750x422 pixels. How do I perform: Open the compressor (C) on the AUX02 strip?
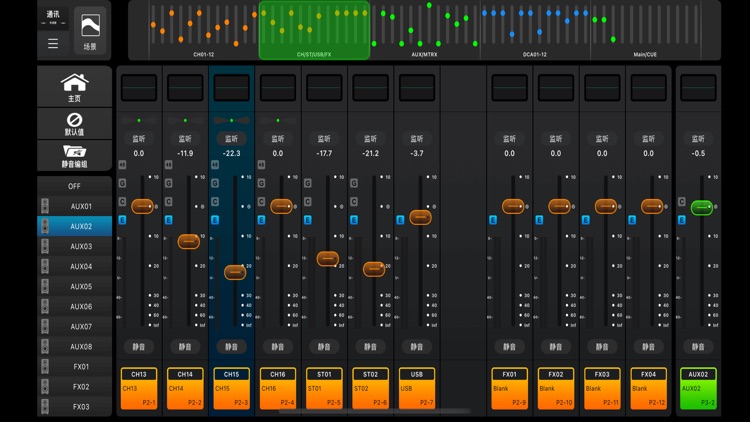pos(682,201)
